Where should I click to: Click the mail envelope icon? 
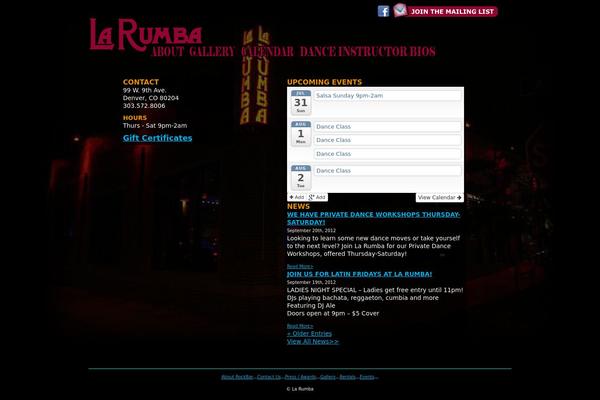[400, 10]
